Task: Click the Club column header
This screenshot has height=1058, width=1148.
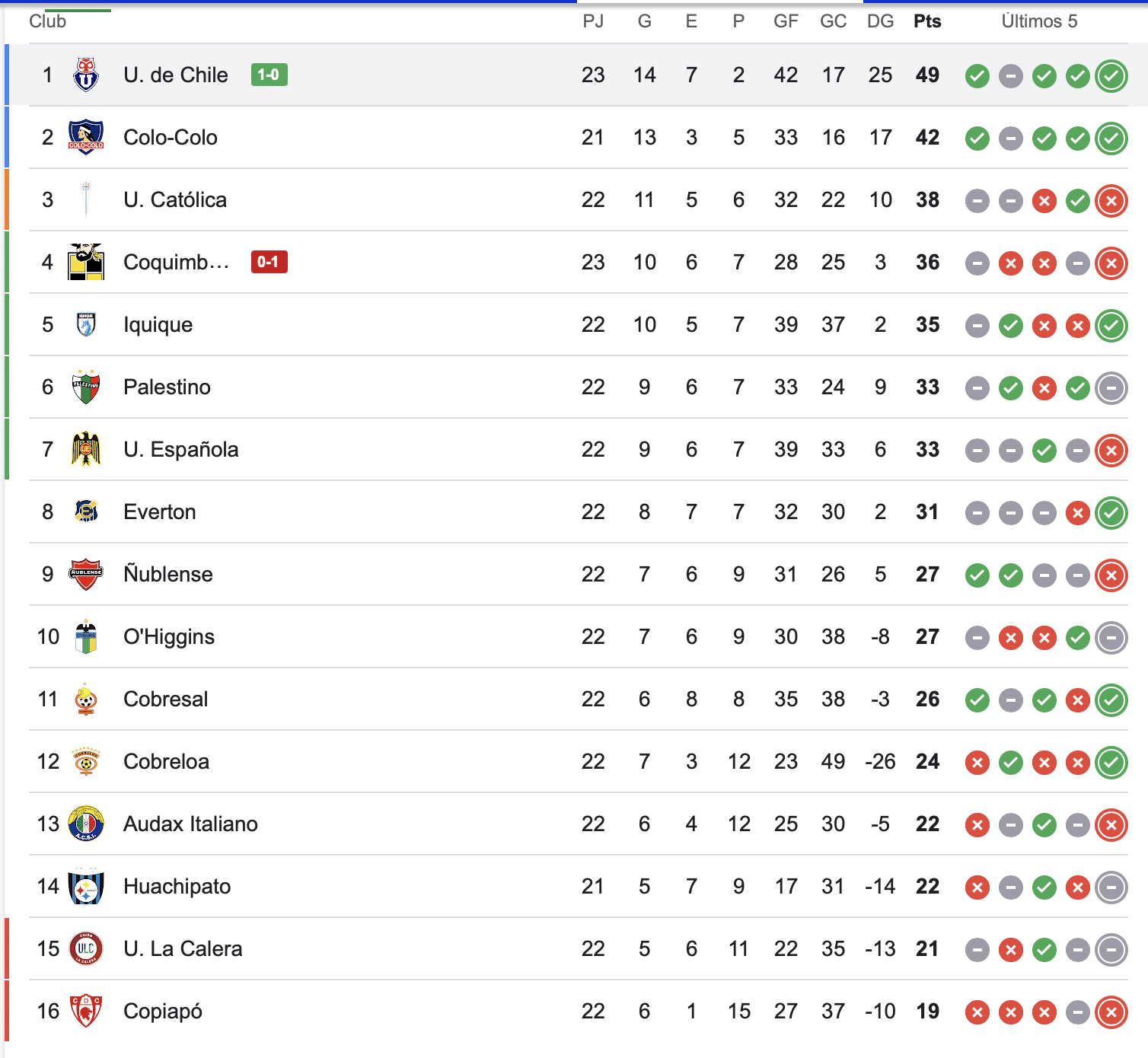Action: [48, 21]
